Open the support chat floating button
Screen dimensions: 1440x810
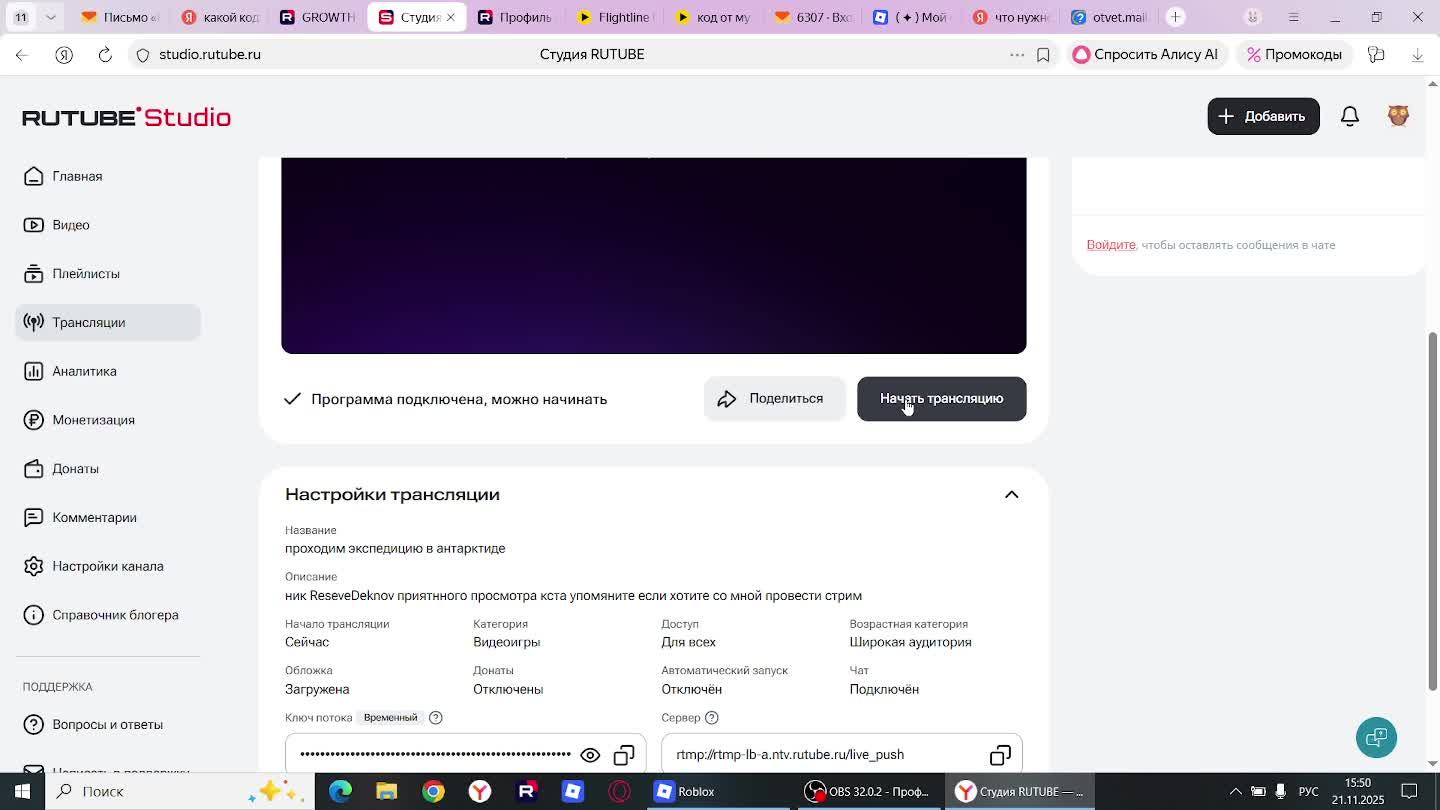pos(1376,738)
